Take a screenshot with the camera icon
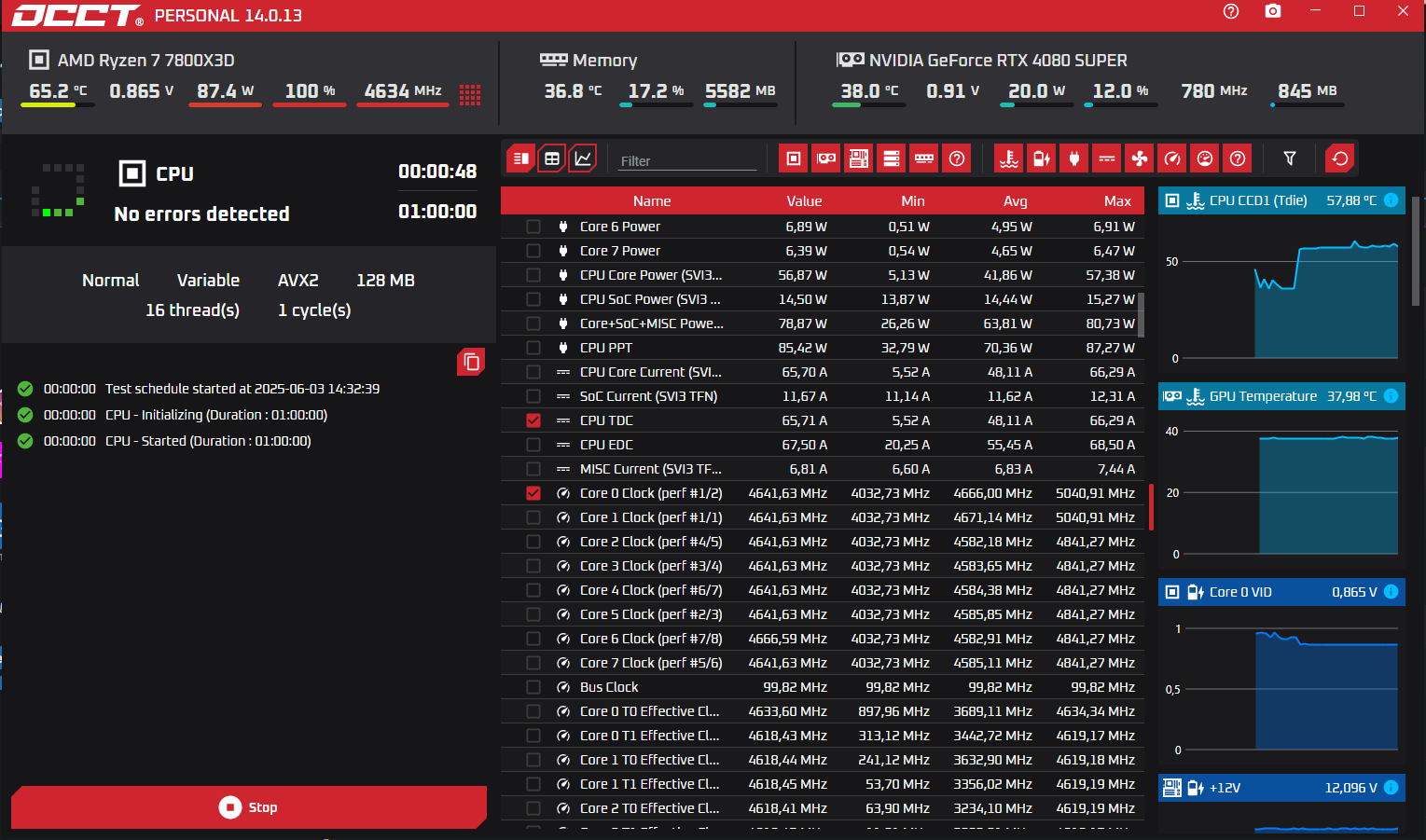The height and width of the screenshot is (840, 1426). (x=1273, y=12)
